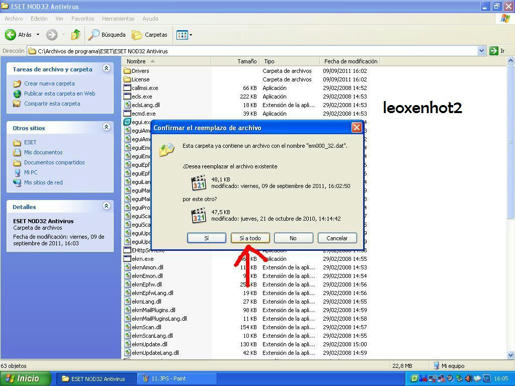The height and width of the screenshot is (386, 515).
Task: Collapse Tareas de archivo y carpeta panel
Action: coord(106,68)
